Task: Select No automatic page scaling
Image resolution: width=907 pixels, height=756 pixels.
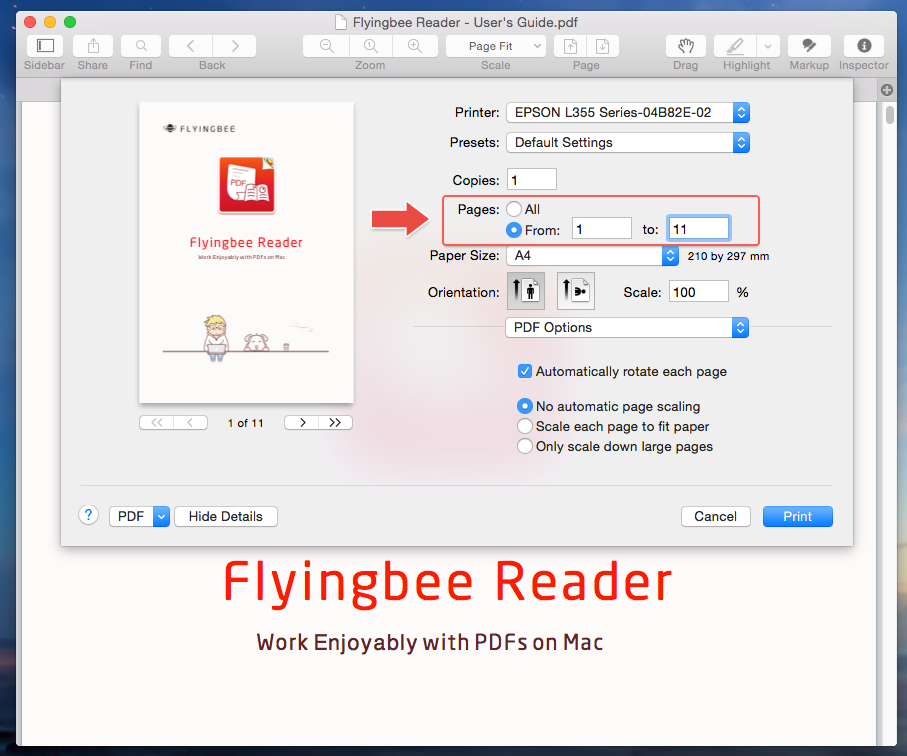Action: (x=525, y=406)
